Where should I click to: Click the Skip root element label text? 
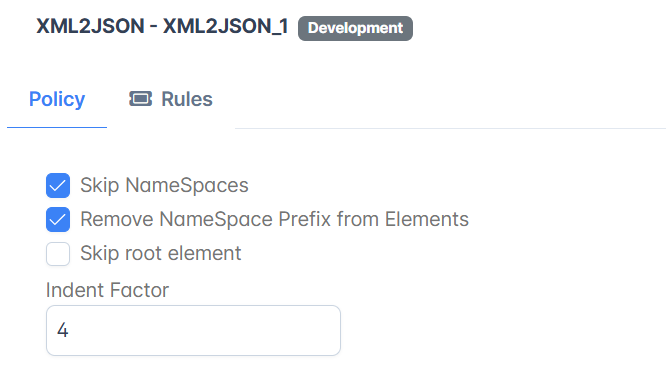pos(161,253)
